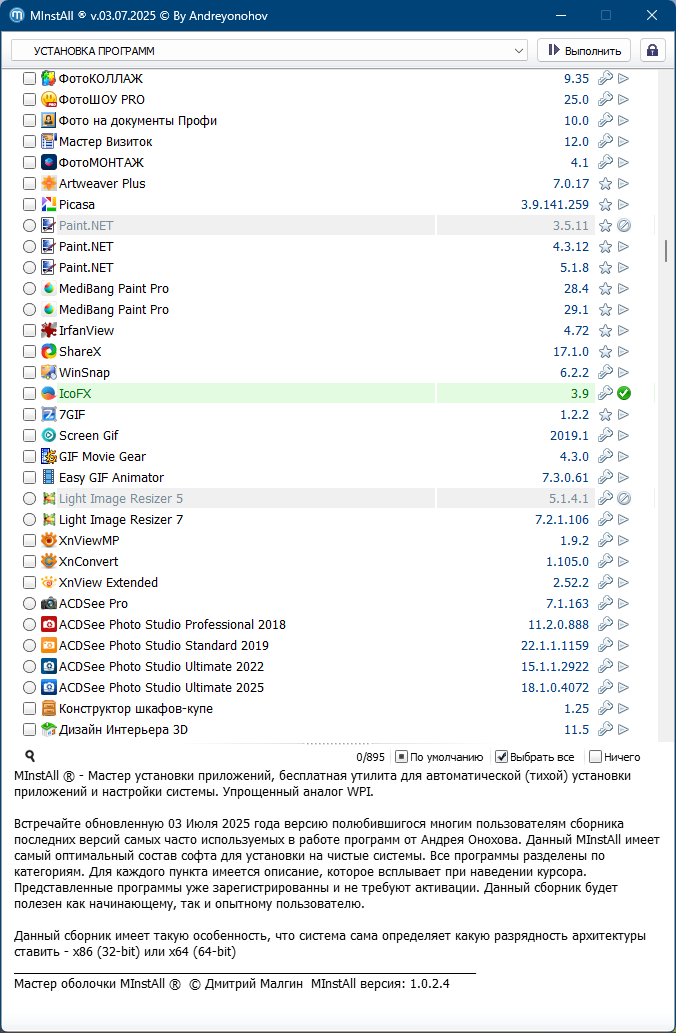
Task: Click the green checkmark for IcoFX
Action: tap(624, 393)
